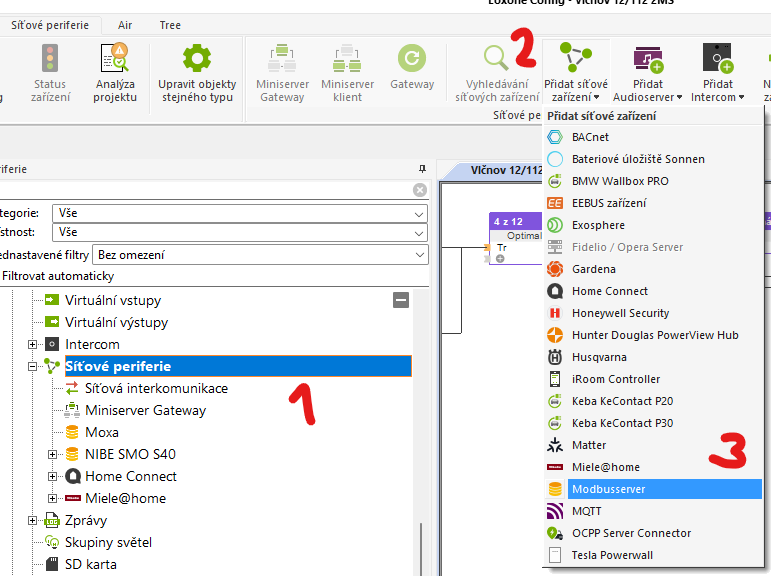Open Status zařízení traffic light icon
The height and width of the screenshot is (576, 771).
pos(50,58)
